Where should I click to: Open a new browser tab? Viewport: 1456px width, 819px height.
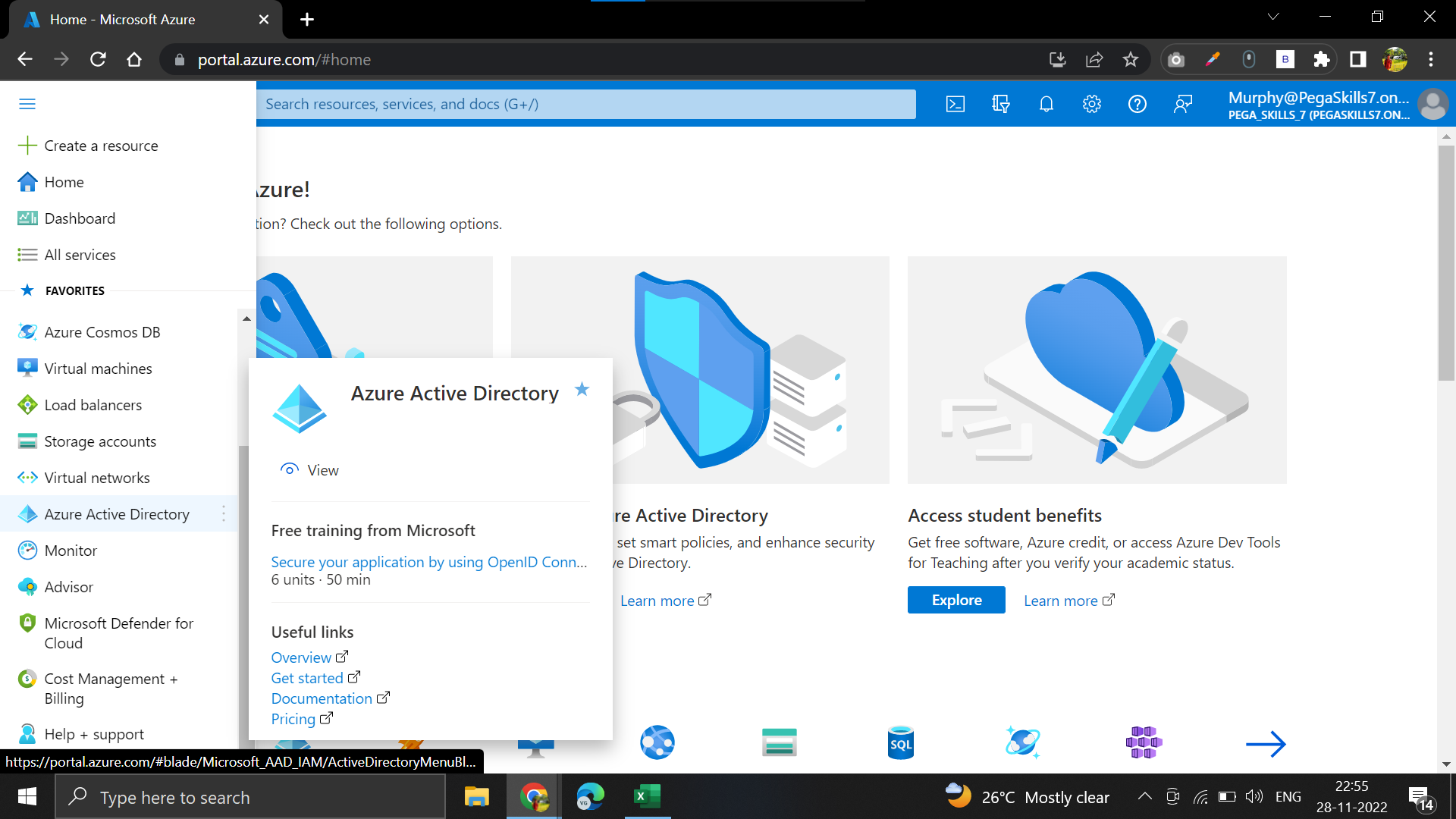[x=307, y=19]
